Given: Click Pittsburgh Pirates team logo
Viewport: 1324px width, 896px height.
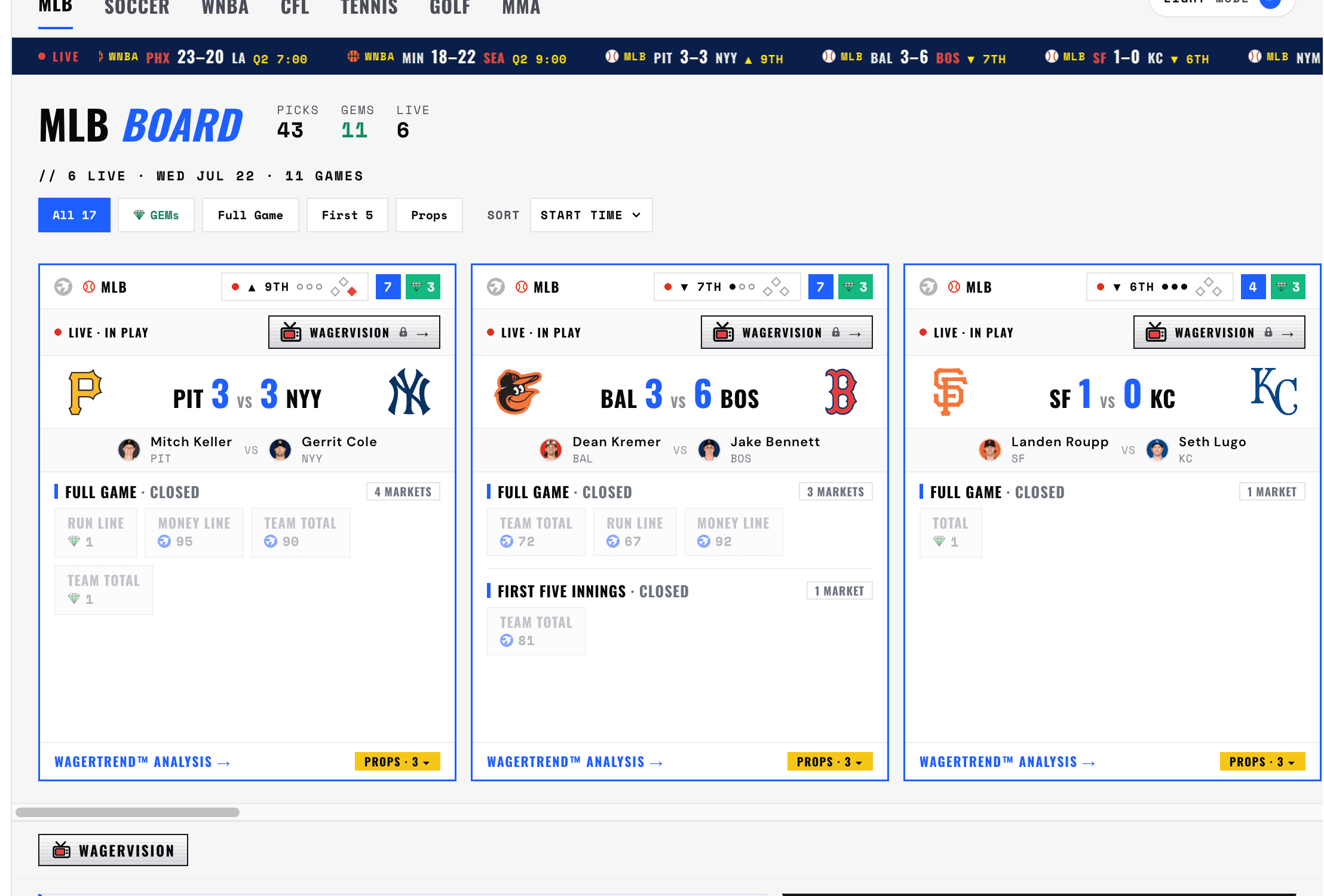Looking at the screenshot, I should click(x=85, y=392).
